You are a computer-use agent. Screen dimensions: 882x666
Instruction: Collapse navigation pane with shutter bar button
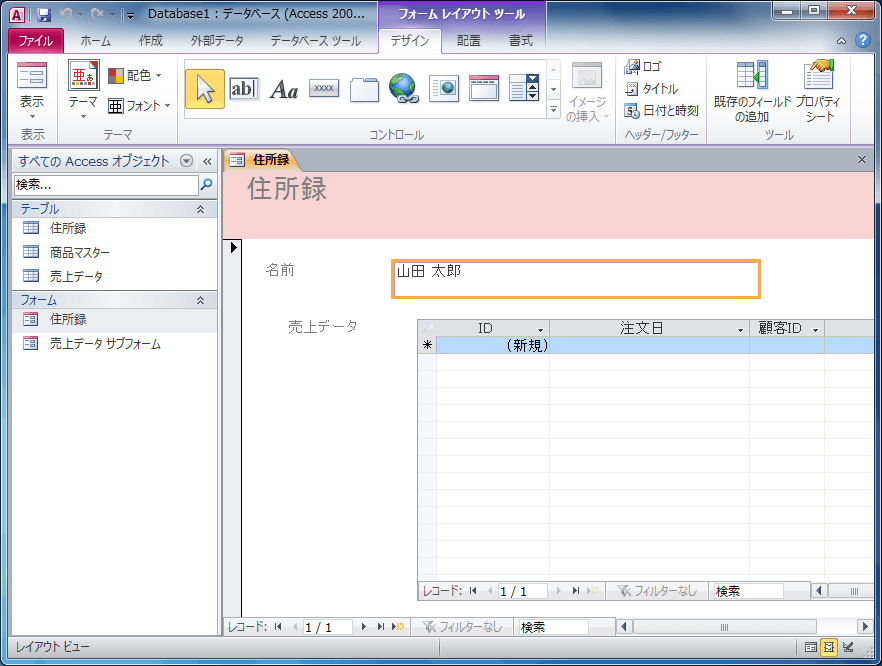[207, 161]
